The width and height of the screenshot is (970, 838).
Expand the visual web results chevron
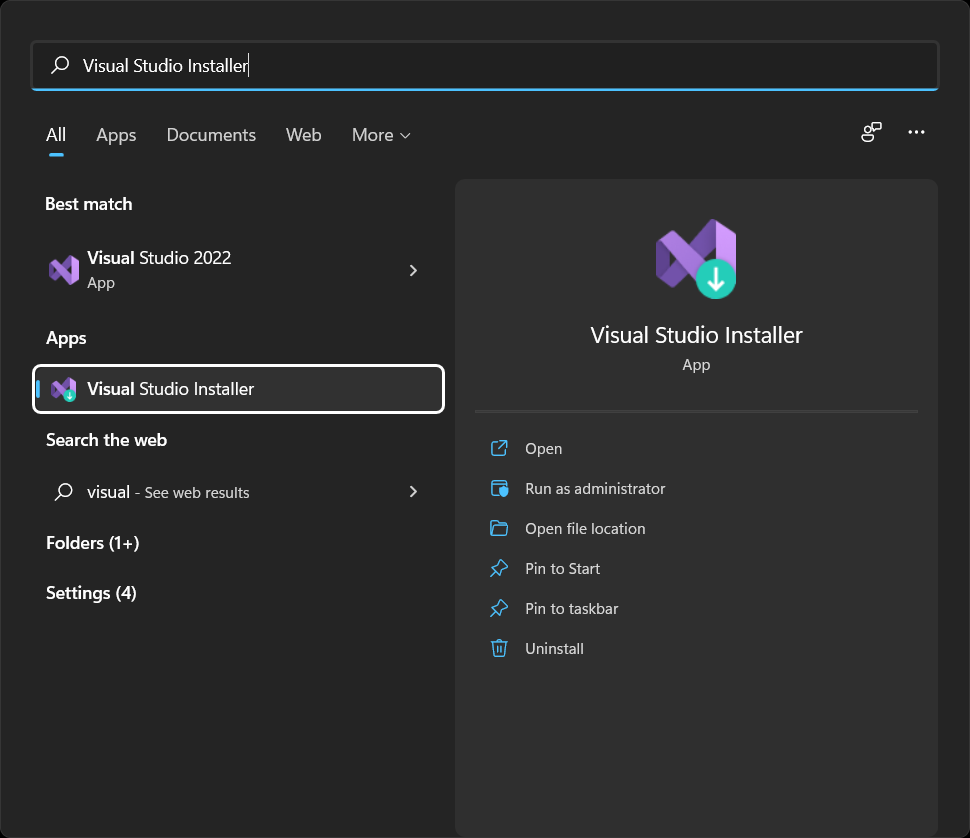click(x=413, y=492)
